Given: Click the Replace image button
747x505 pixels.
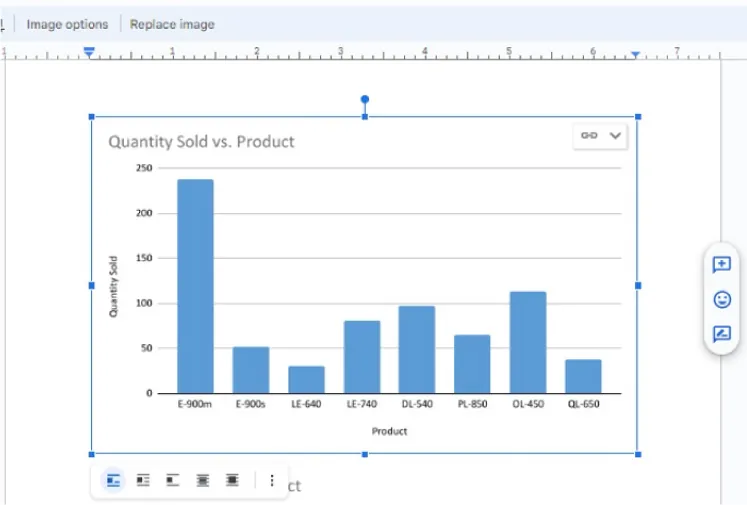Looking at the screenshot, I should 172,24.
